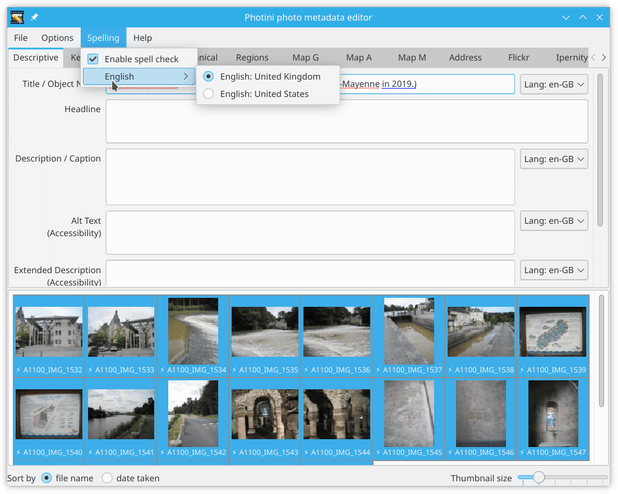
Task: Select thumbnail A1100_IMG_1538
Action: 481,336
